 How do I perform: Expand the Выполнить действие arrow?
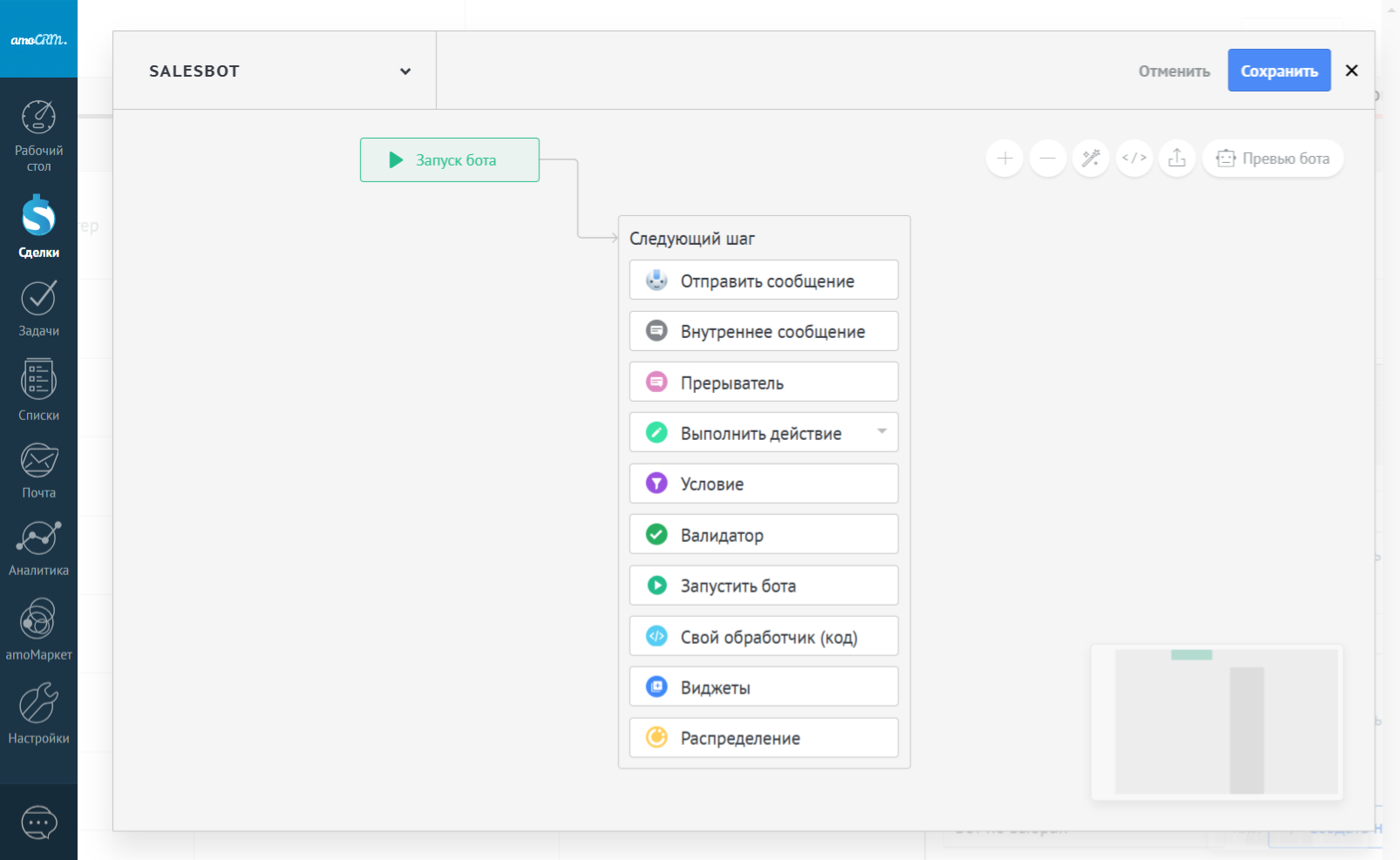coord(881,432)
